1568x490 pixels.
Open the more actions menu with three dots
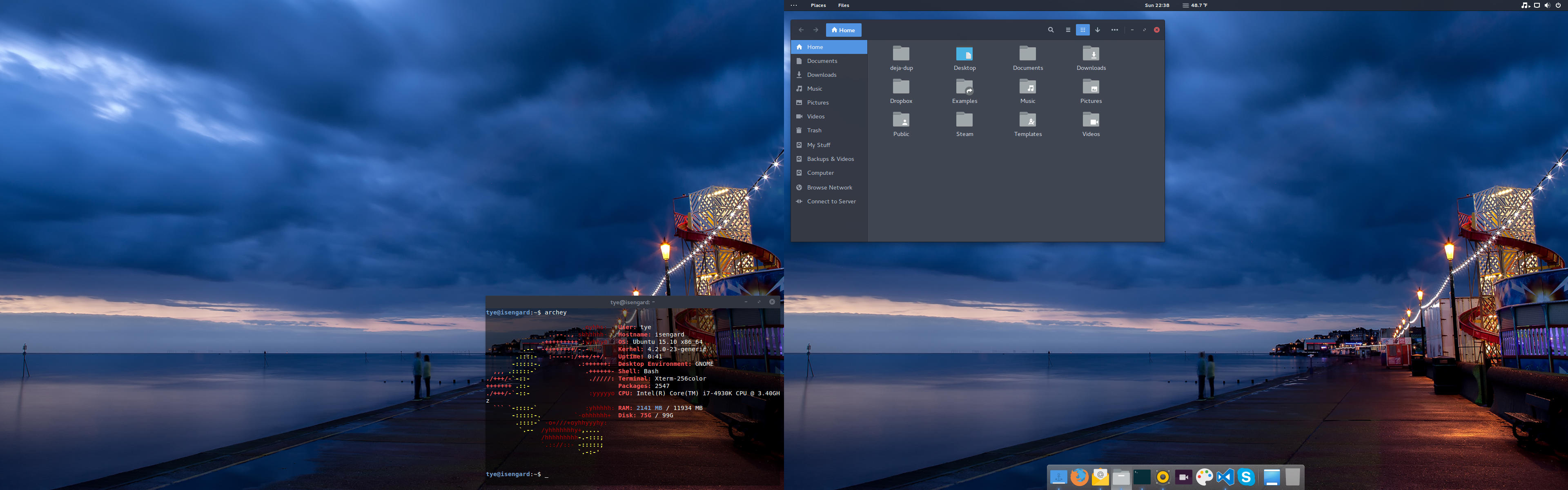tap(1114, 30)
